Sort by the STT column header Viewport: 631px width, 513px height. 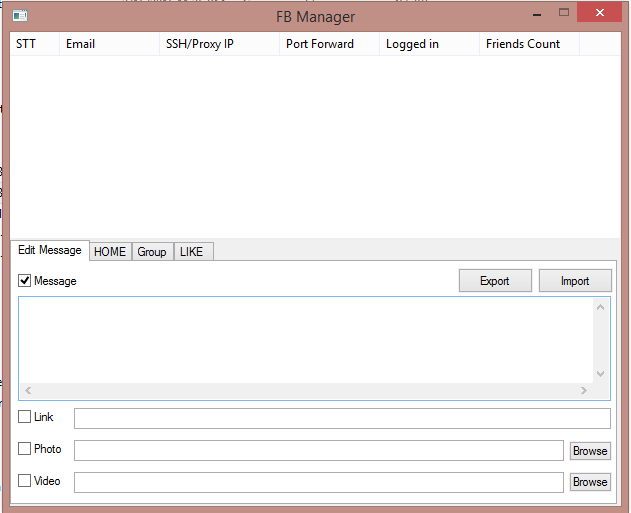tap(35, 43)
